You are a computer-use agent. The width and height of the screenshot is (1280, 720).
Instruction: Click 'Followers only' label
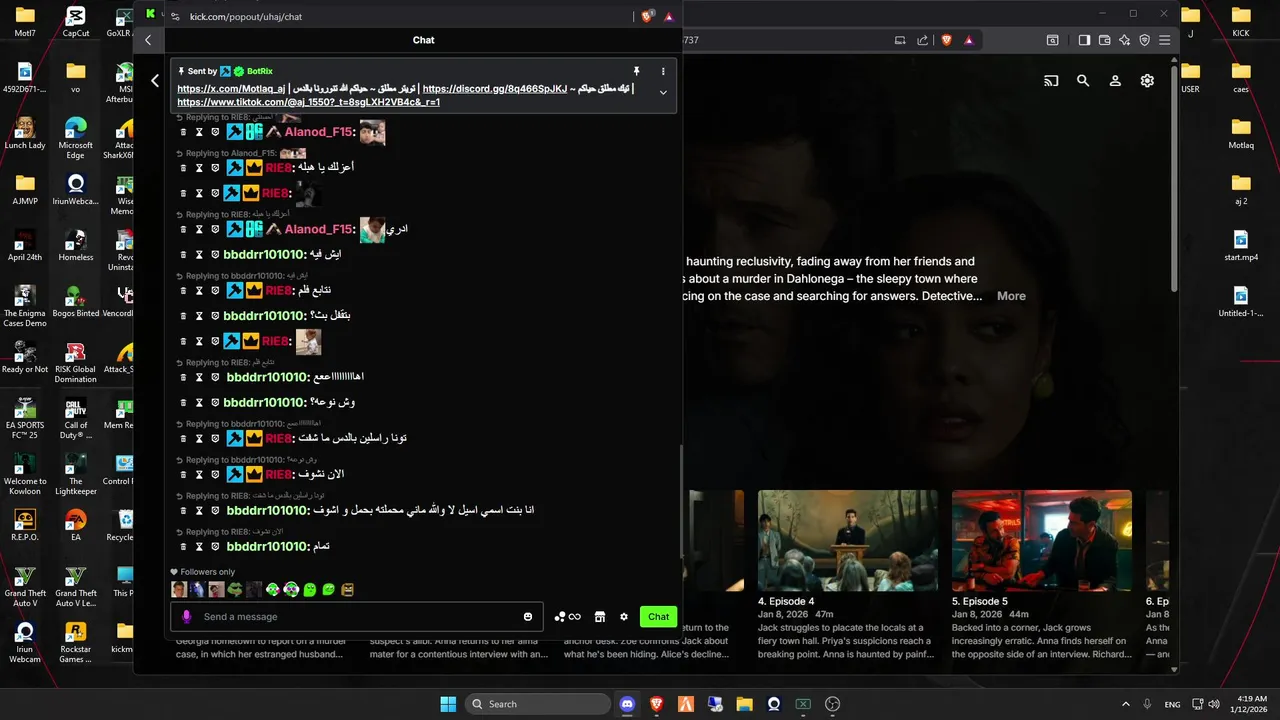208,572
